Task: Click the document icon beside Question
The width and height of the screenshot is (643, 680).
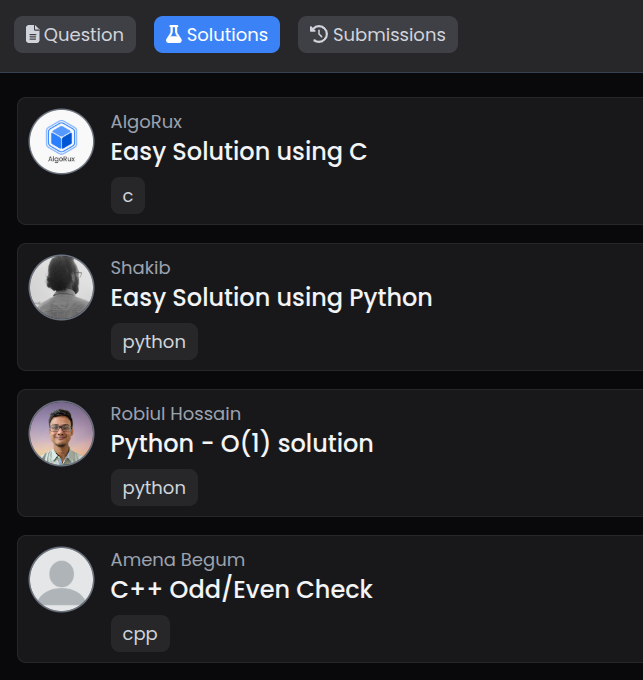Action: point(32,35)
